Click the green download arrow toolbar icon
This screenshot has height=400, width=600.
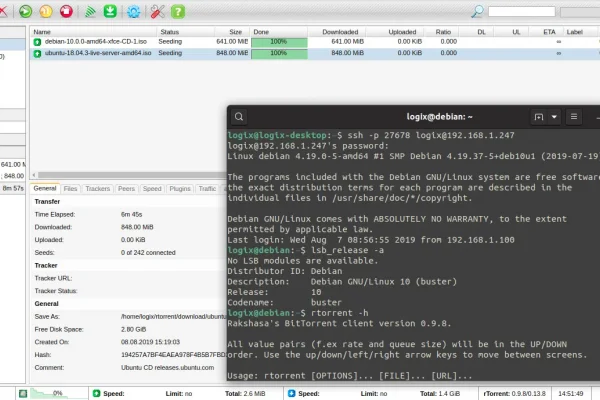click(110, 11)
